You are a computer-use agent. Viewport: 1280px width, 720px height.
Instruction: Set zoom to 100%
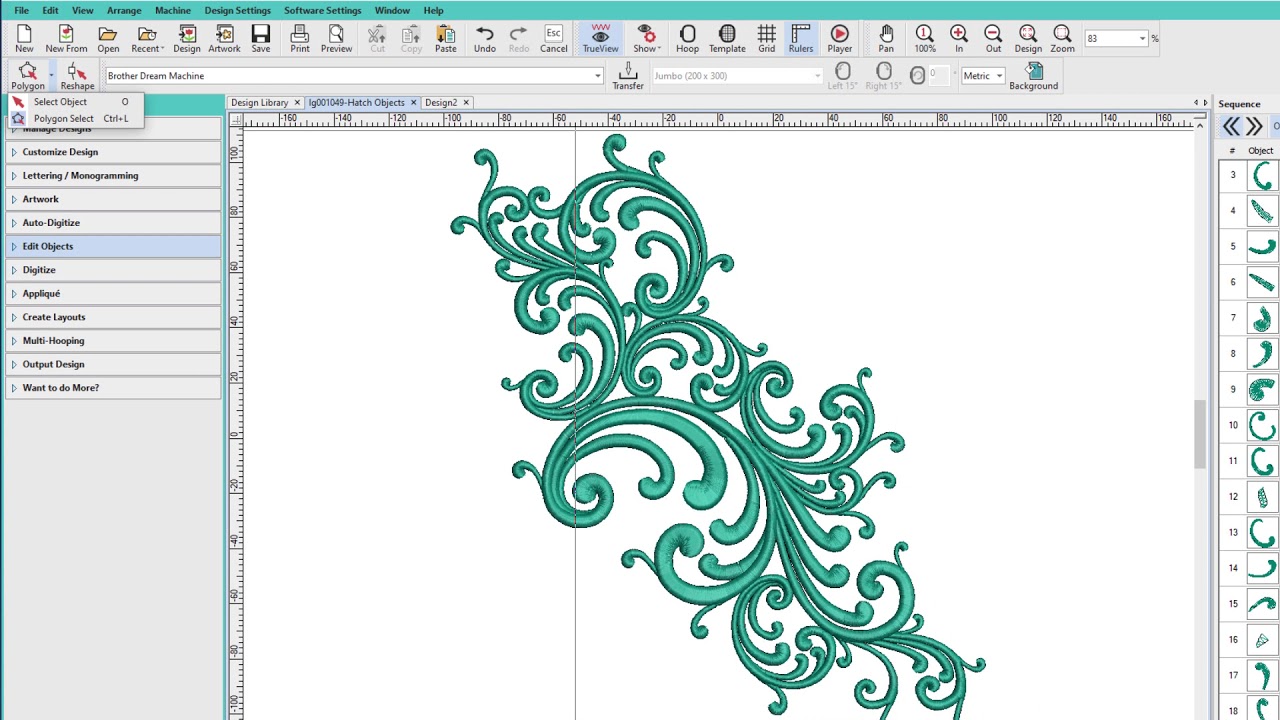[x=925, y=39]
